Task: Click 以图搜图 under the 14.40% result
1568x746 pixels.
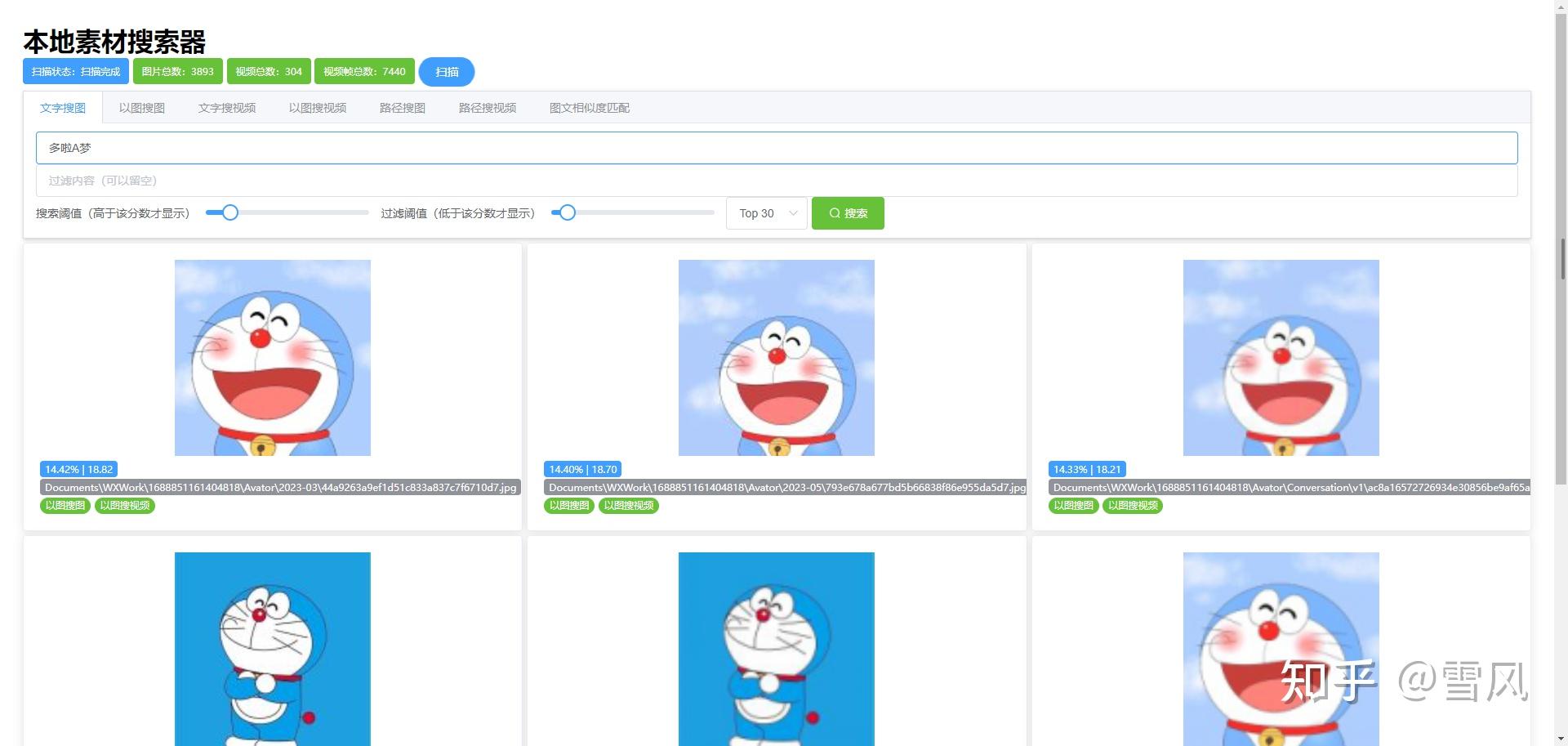Action: (569, 506)
